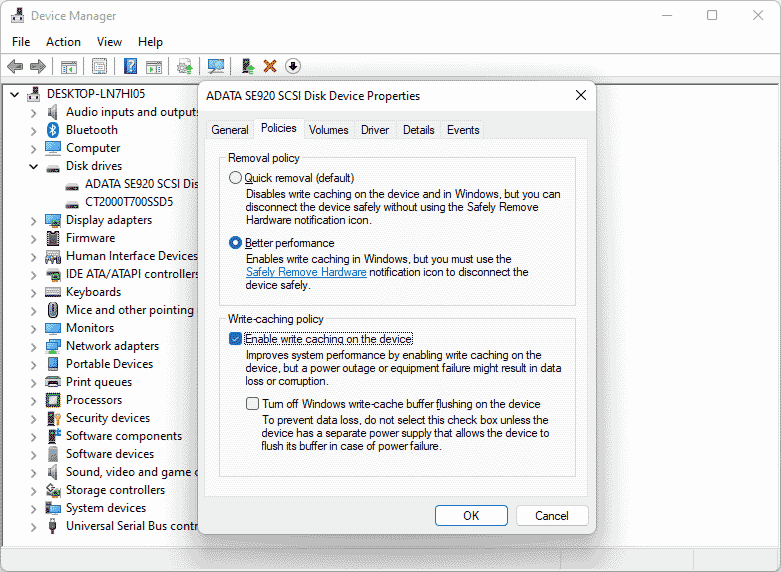Click the Device Manager title bar icon
The image size is (781, 572).
pyautogui.click(x=17, y=15)
